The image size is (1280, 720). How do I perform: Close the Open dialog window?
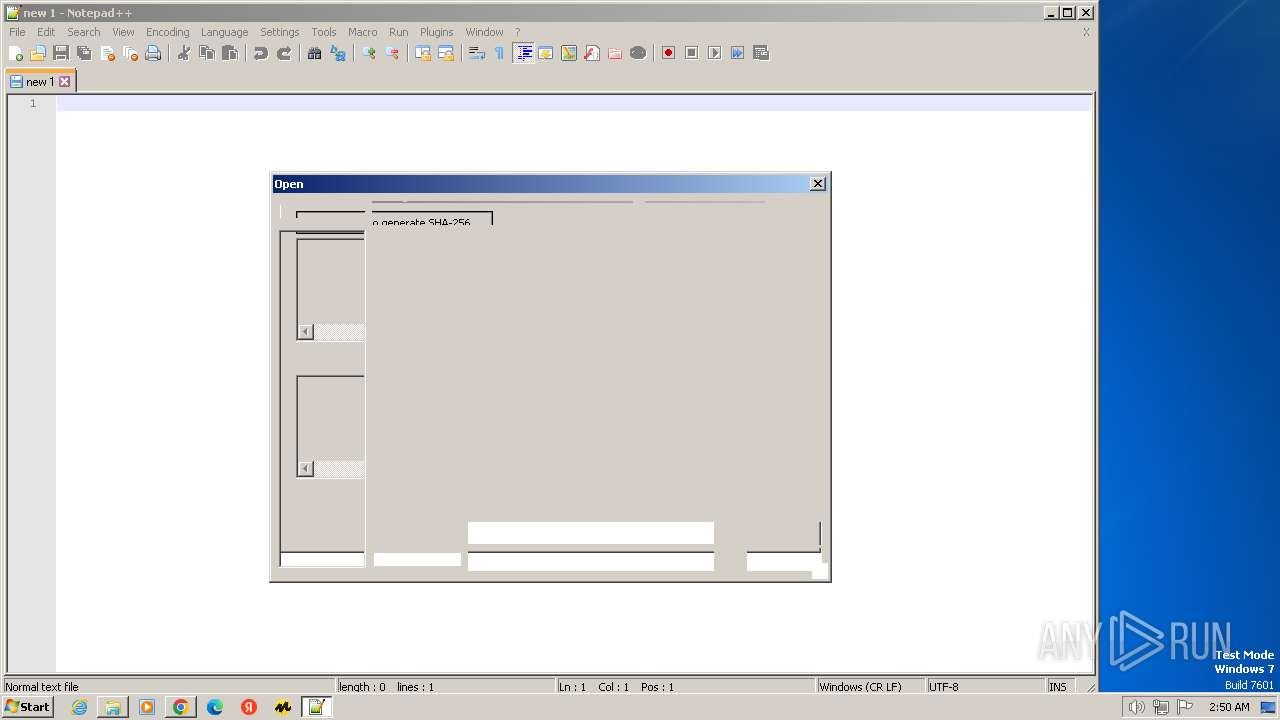(818, 183)
